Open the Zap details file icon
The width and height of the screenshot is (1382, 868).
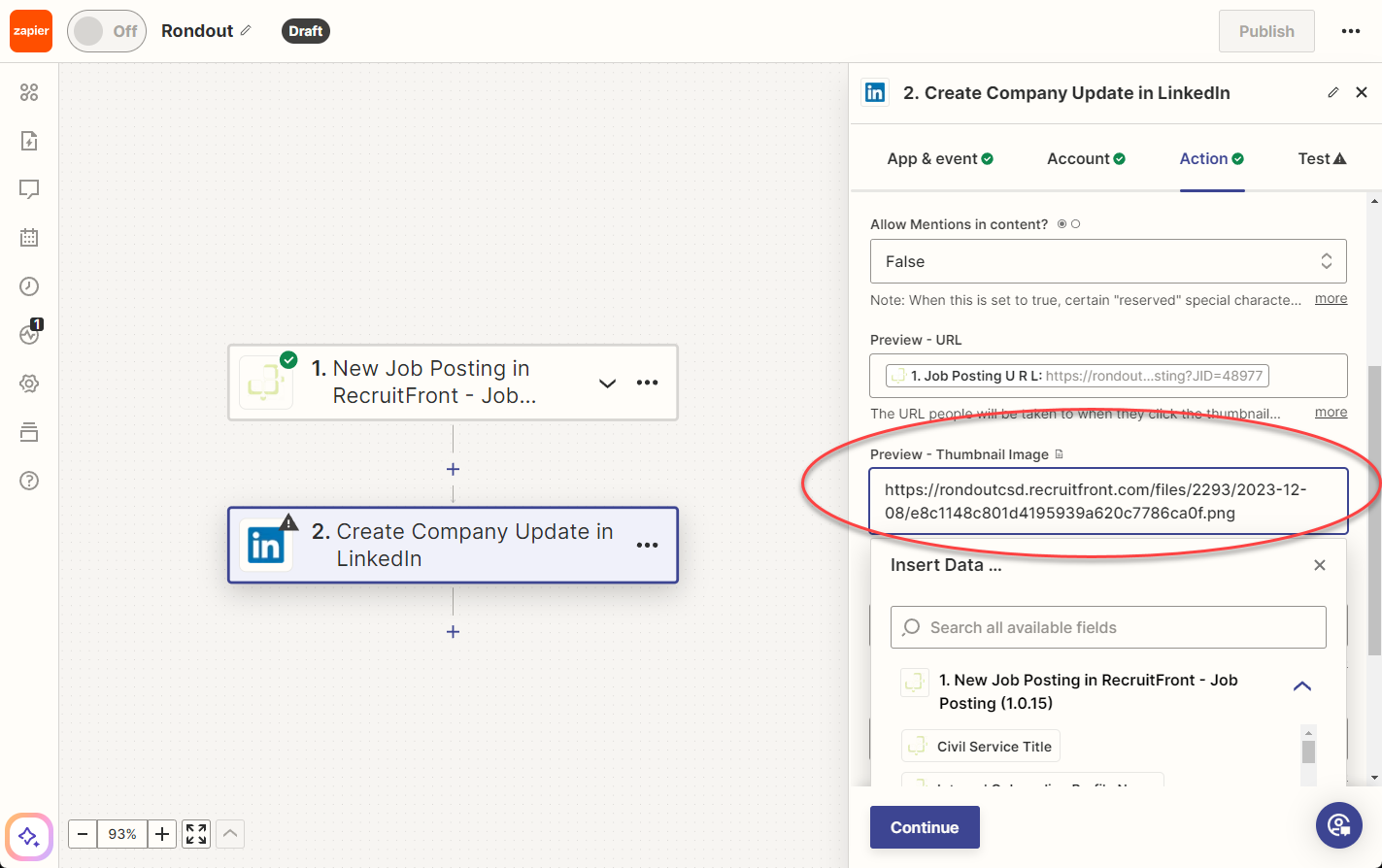click(x=29, y=141)
